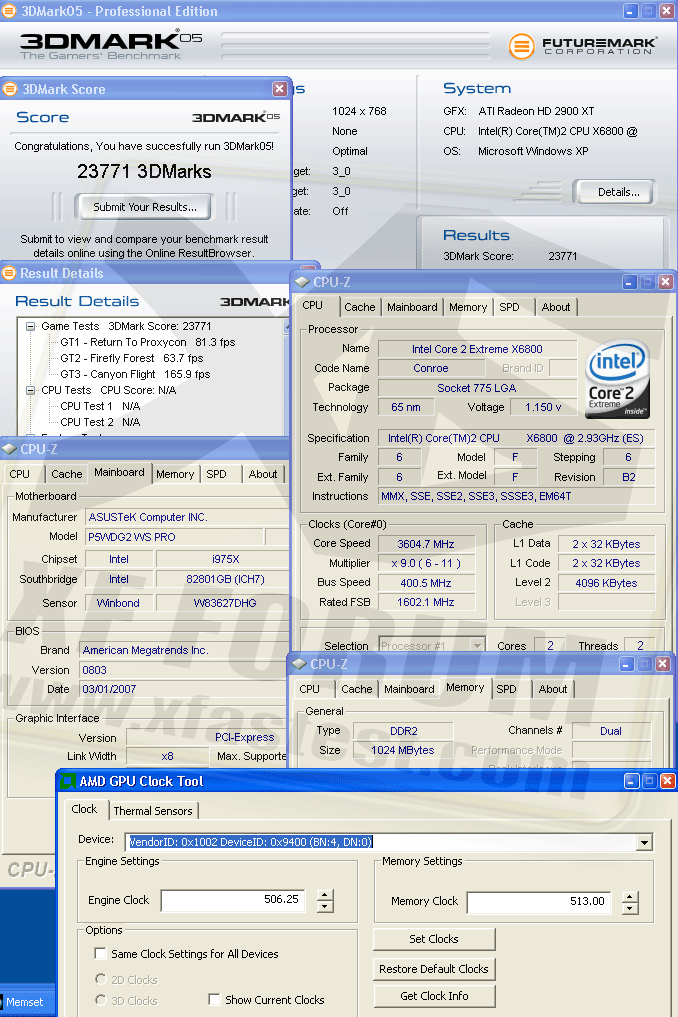This screenshot has width=678, height=1017.
Task: Click the 3DMark05 main window title icon
Action: 9,11
